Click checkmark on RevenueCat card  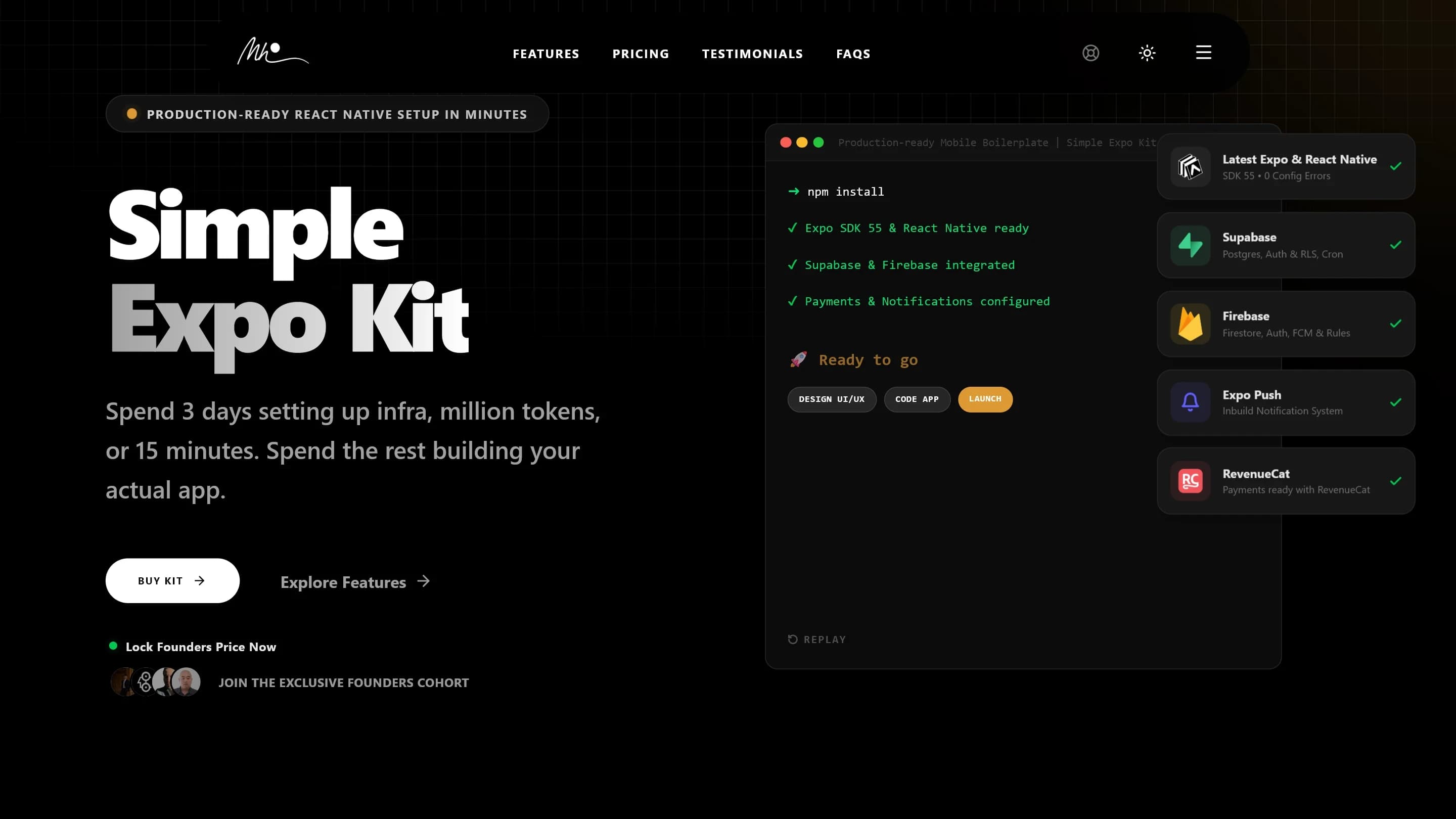coord(1395,481)
